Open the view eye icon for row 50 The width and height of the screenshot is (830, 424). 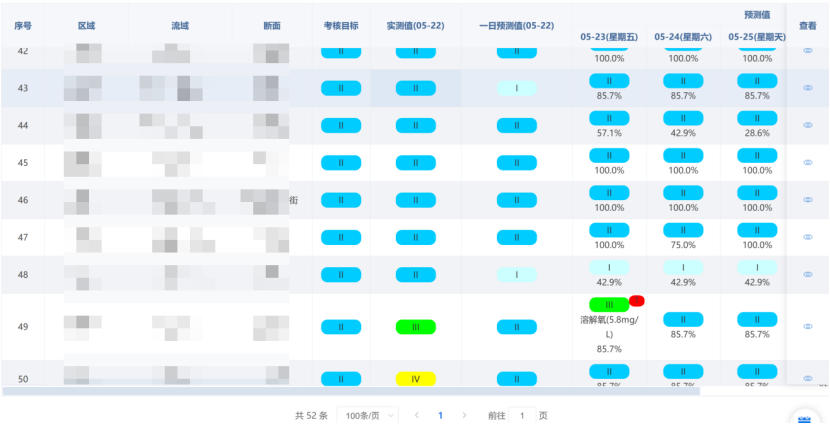[808, 378]
